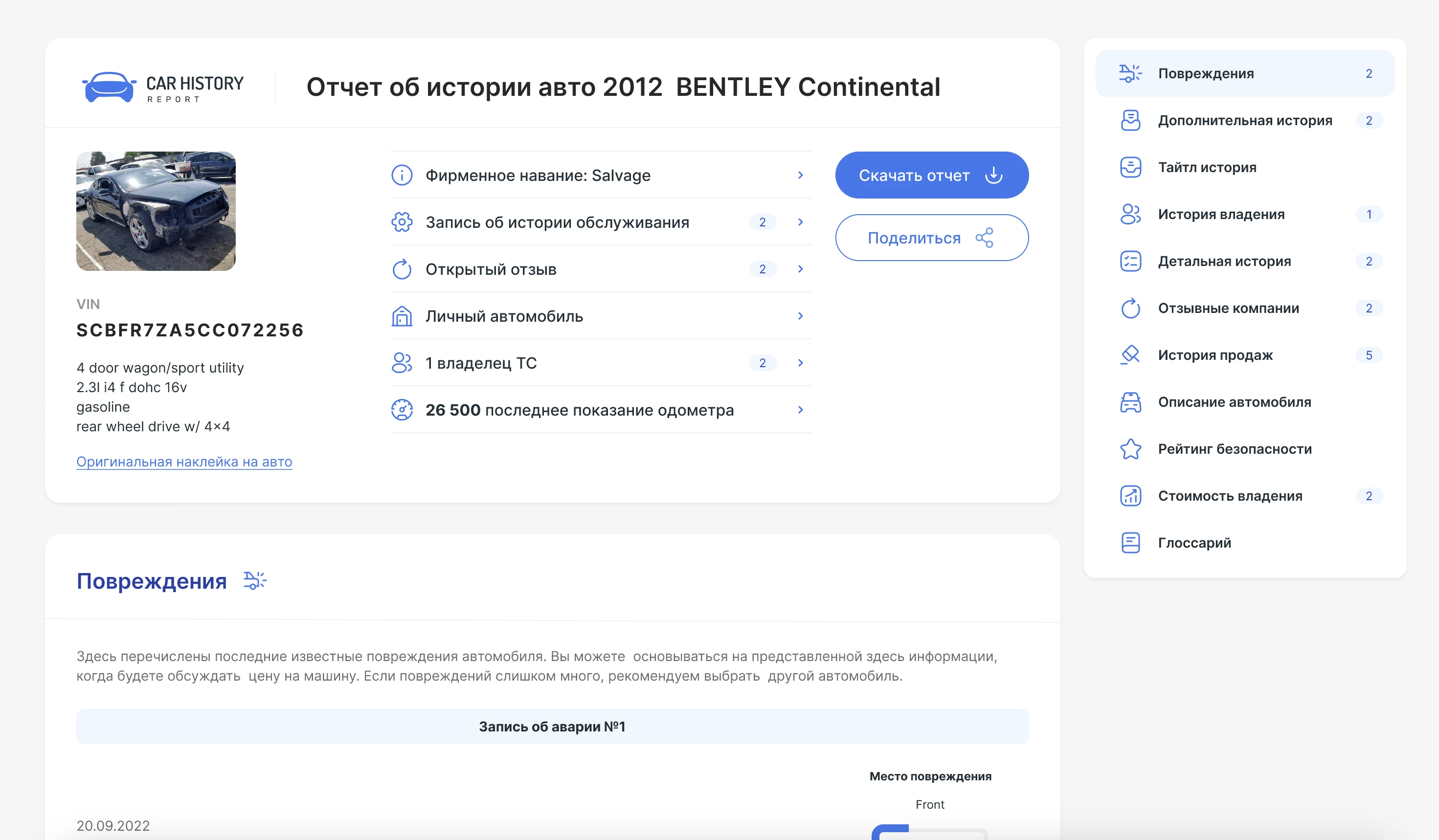Open История продаж sidebar entry
1439x840 pixels.
tap(1245, 355)
